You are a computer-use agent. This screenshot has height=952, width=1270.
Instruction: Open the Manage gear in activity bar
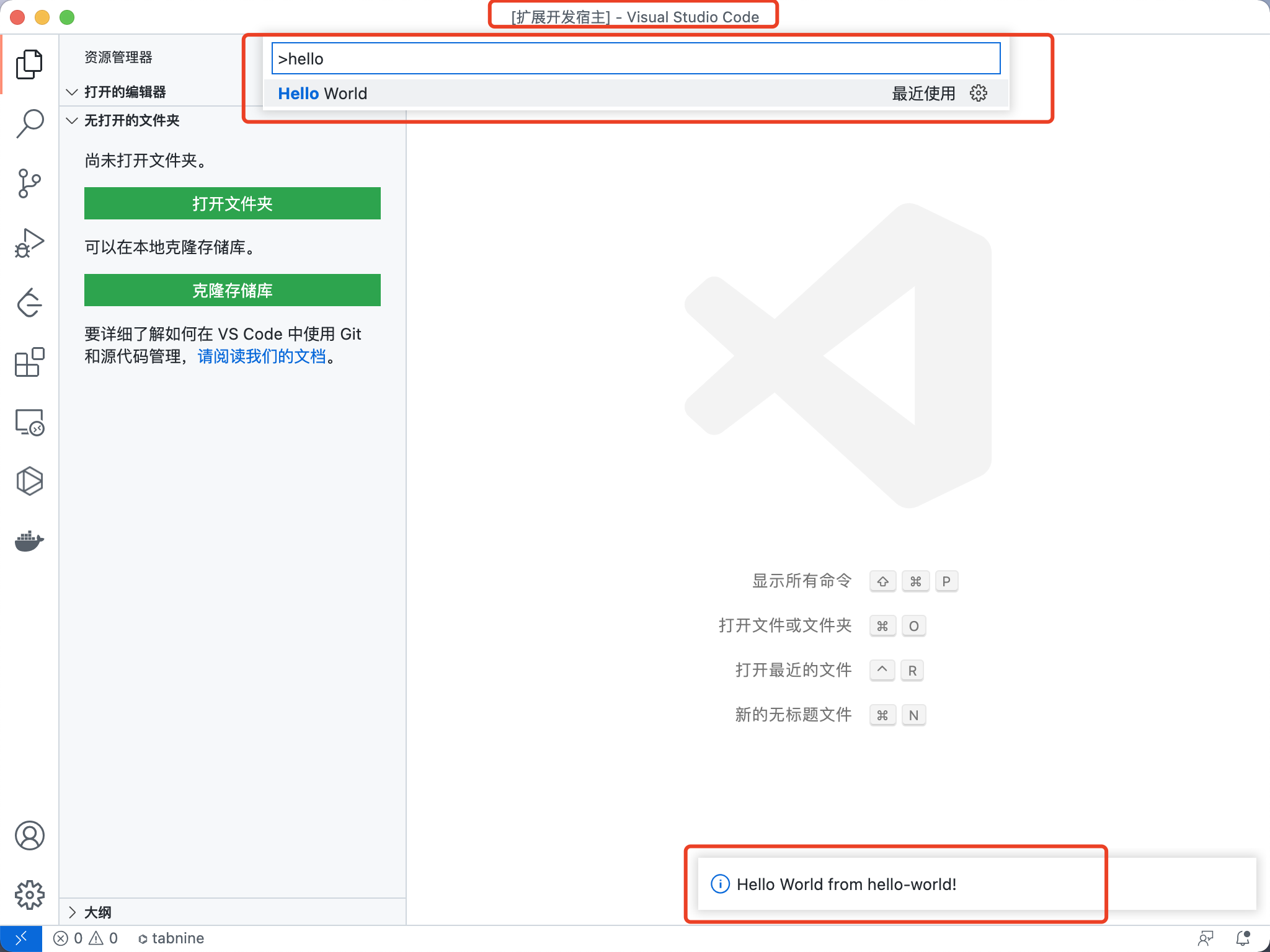(29, 895)
